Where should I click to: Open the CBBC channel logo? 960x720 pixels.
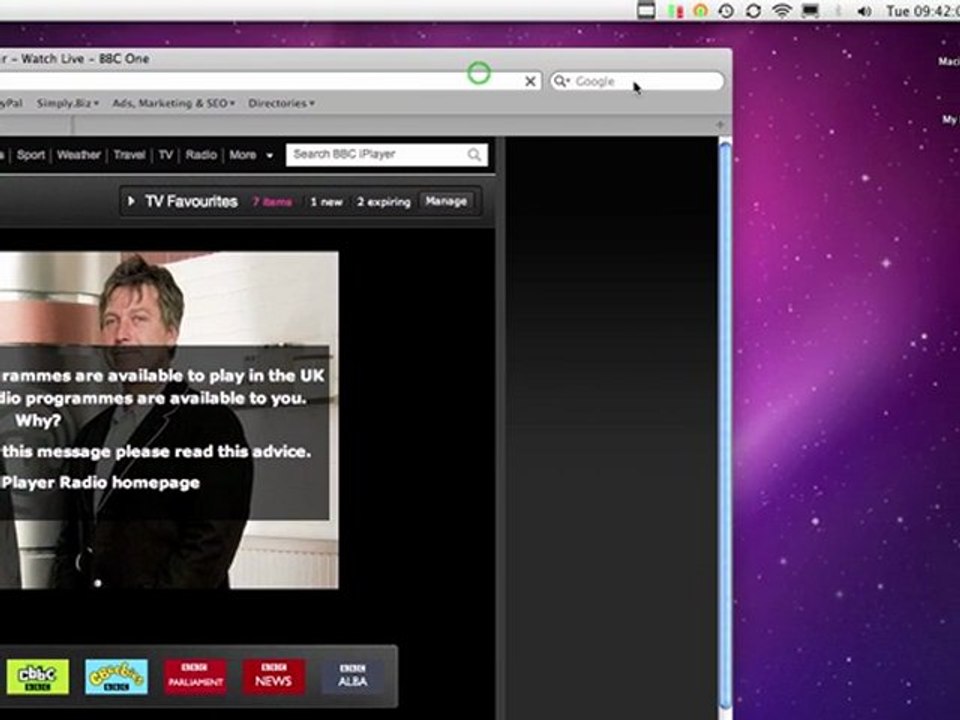[x=38, y=676]
